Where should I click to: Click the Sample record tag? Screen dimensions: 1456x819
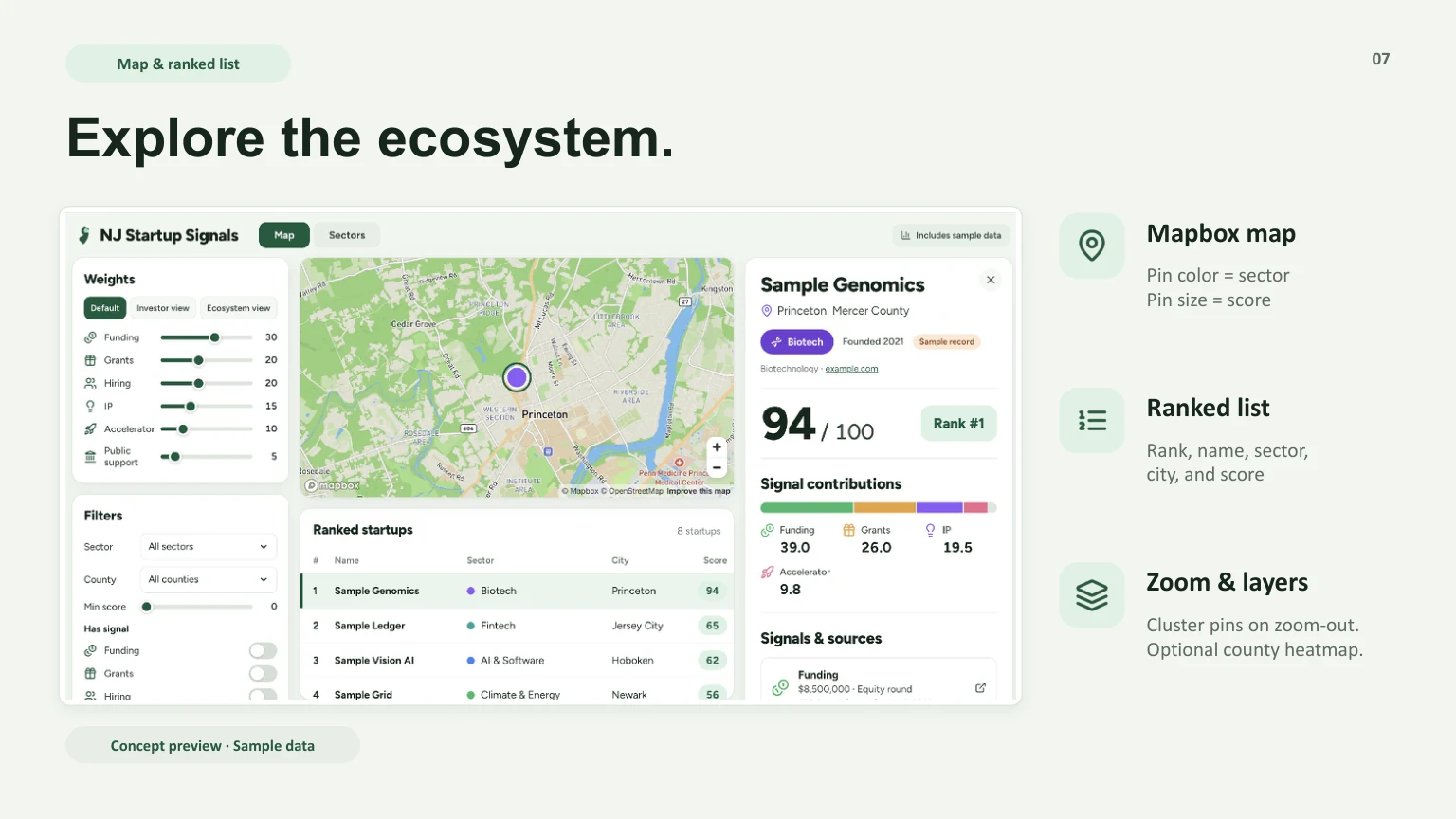click(x=946, y=342)
